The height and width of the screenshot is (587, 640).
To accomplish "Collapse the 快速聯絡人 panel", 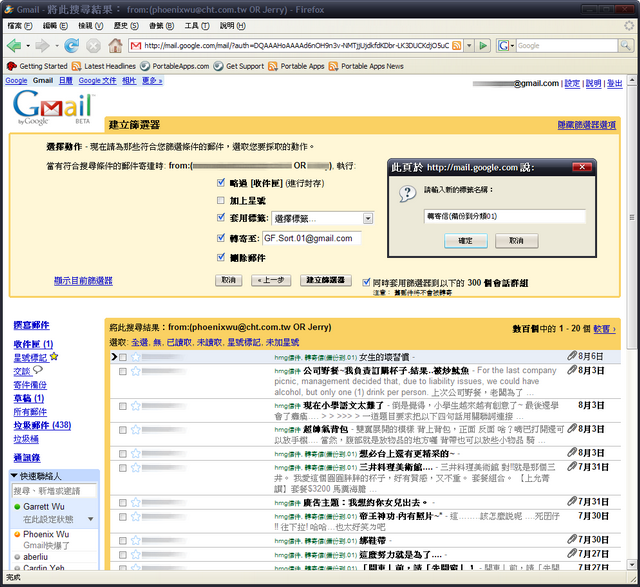I will tap(14, 476).
